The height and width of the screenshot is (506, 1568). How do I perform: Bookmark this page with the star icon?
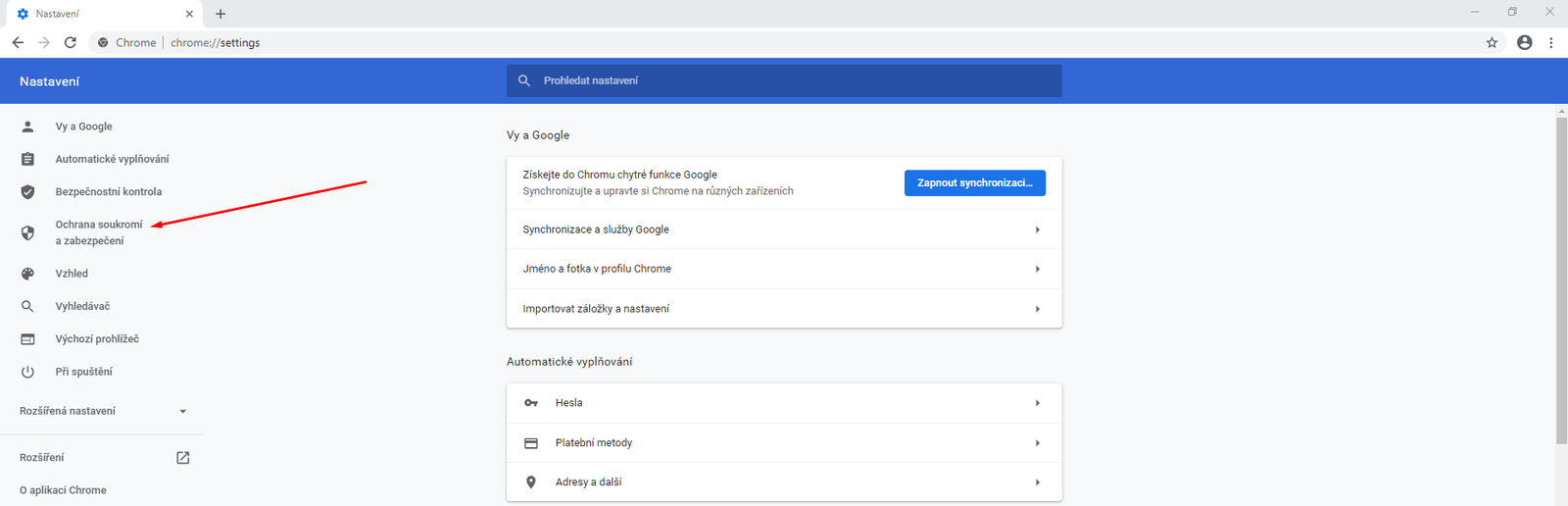point(1492,42)
